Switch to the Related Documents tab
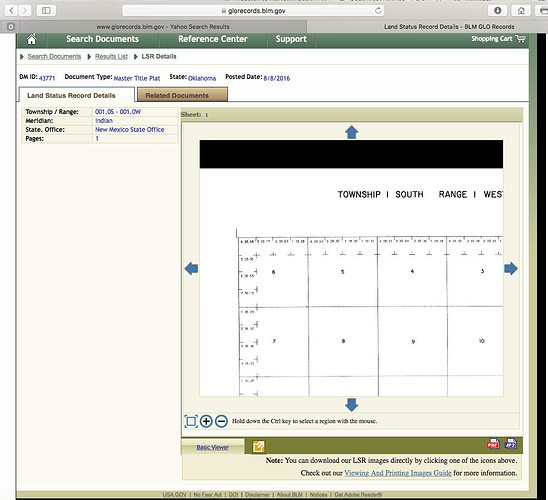Image resolution: width=548 pixels, height=500 pixels. coord(182,95)
